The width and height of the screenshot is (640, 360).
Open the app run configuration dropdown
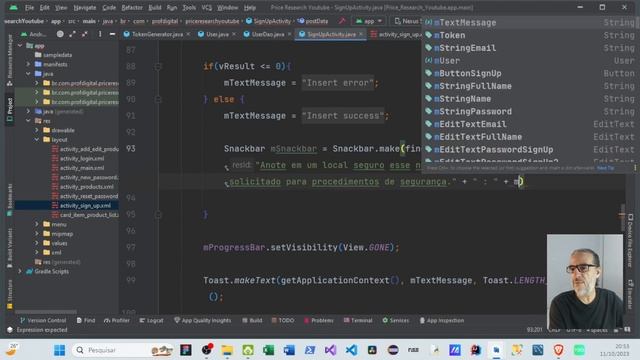pos(369,21)
